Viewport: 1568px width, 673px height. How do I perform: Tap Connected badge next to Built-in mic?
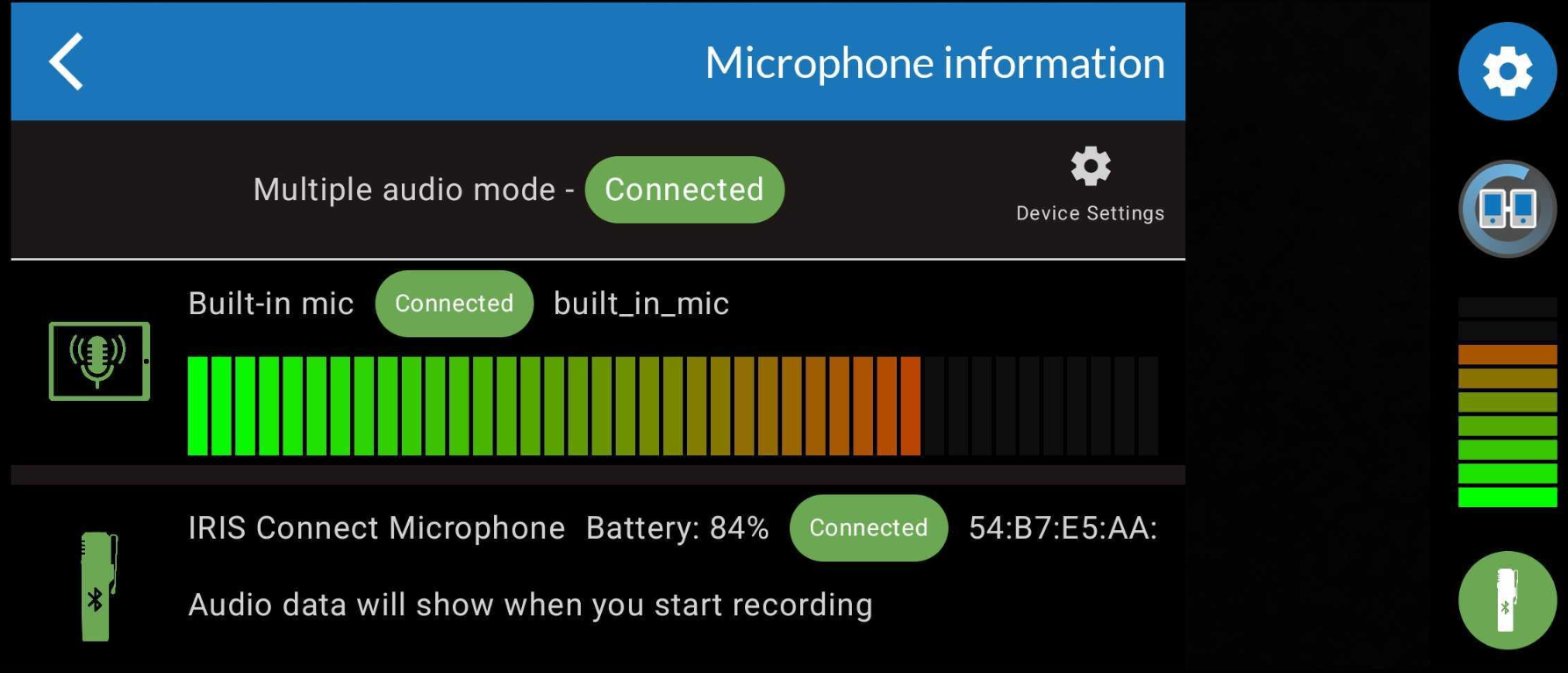(454, 304)
